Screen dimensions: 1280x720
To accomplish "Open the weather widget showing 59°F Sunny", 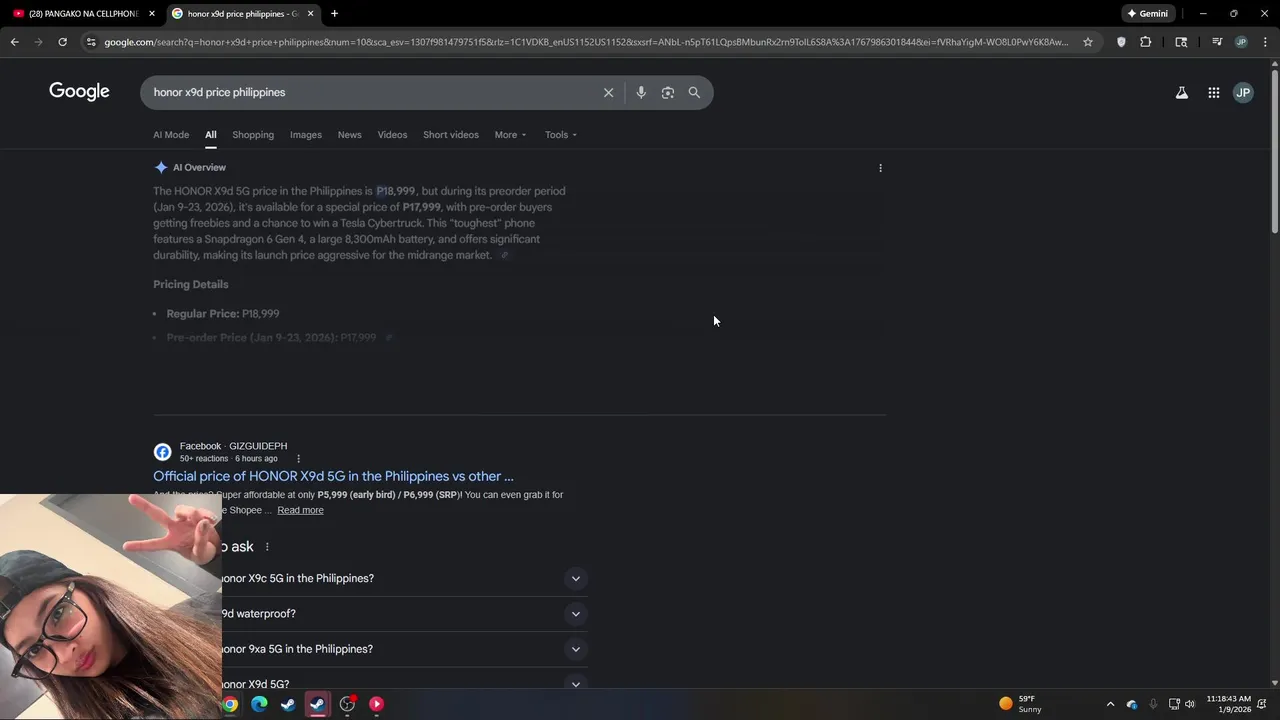I will point(1020,704).
